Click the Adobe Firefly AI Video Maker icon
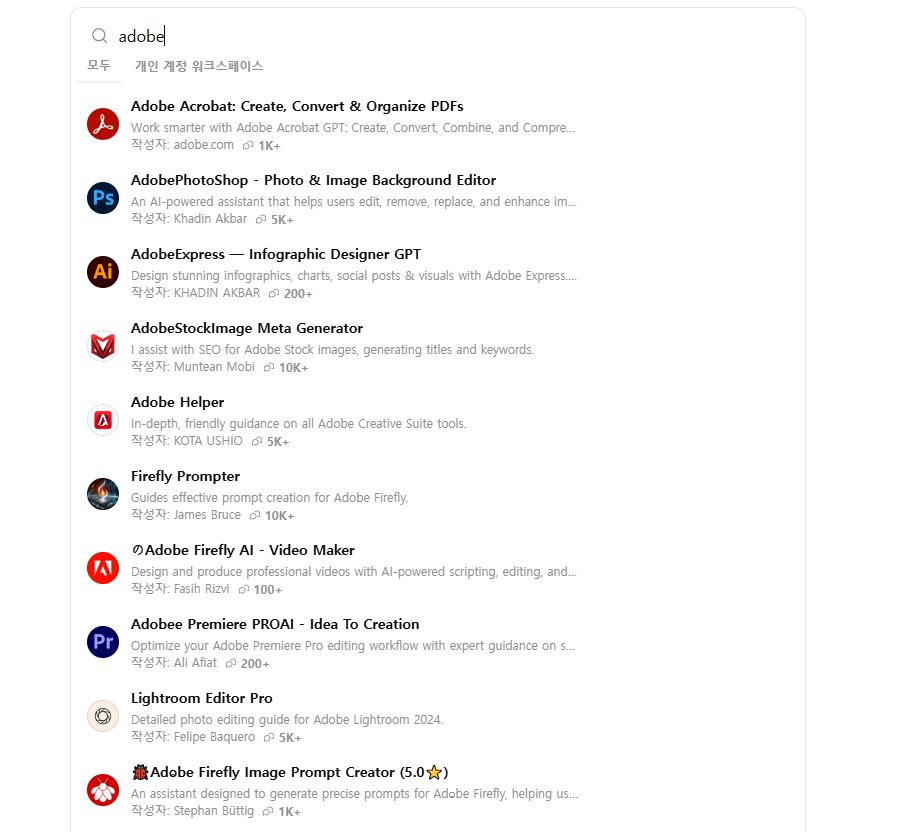 pos(103,568)
